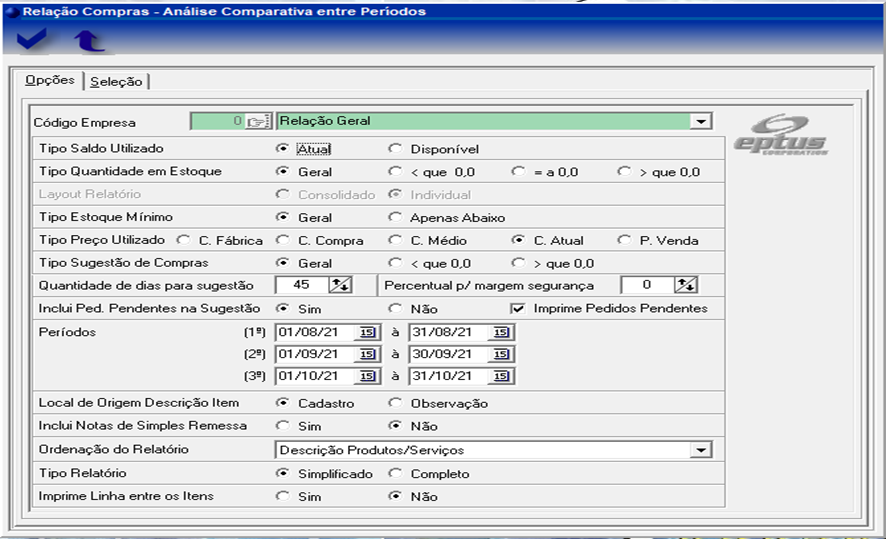Open calendar for second period start date
Screen dimensions: 886x539
(x=367, y=354)
